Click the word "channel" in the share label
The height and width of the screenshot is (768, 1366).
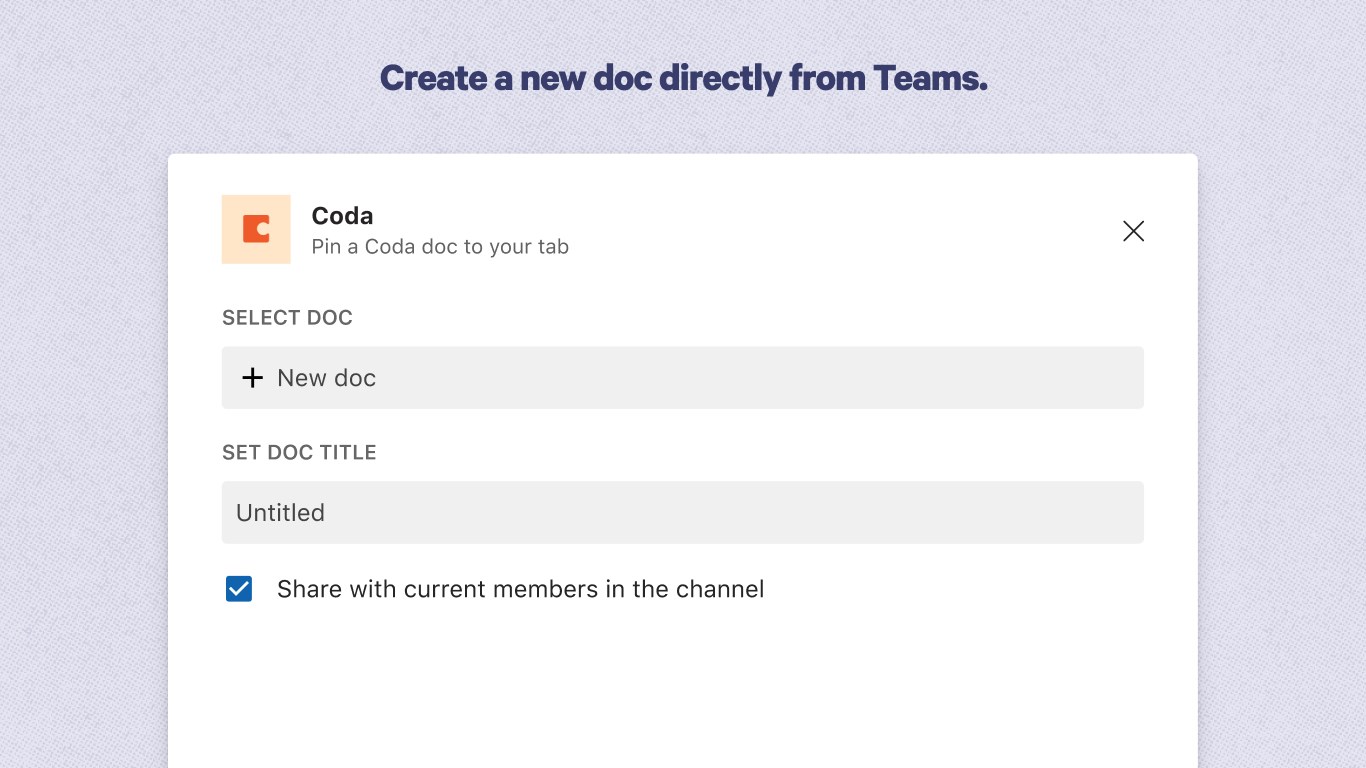coord(720,589)
